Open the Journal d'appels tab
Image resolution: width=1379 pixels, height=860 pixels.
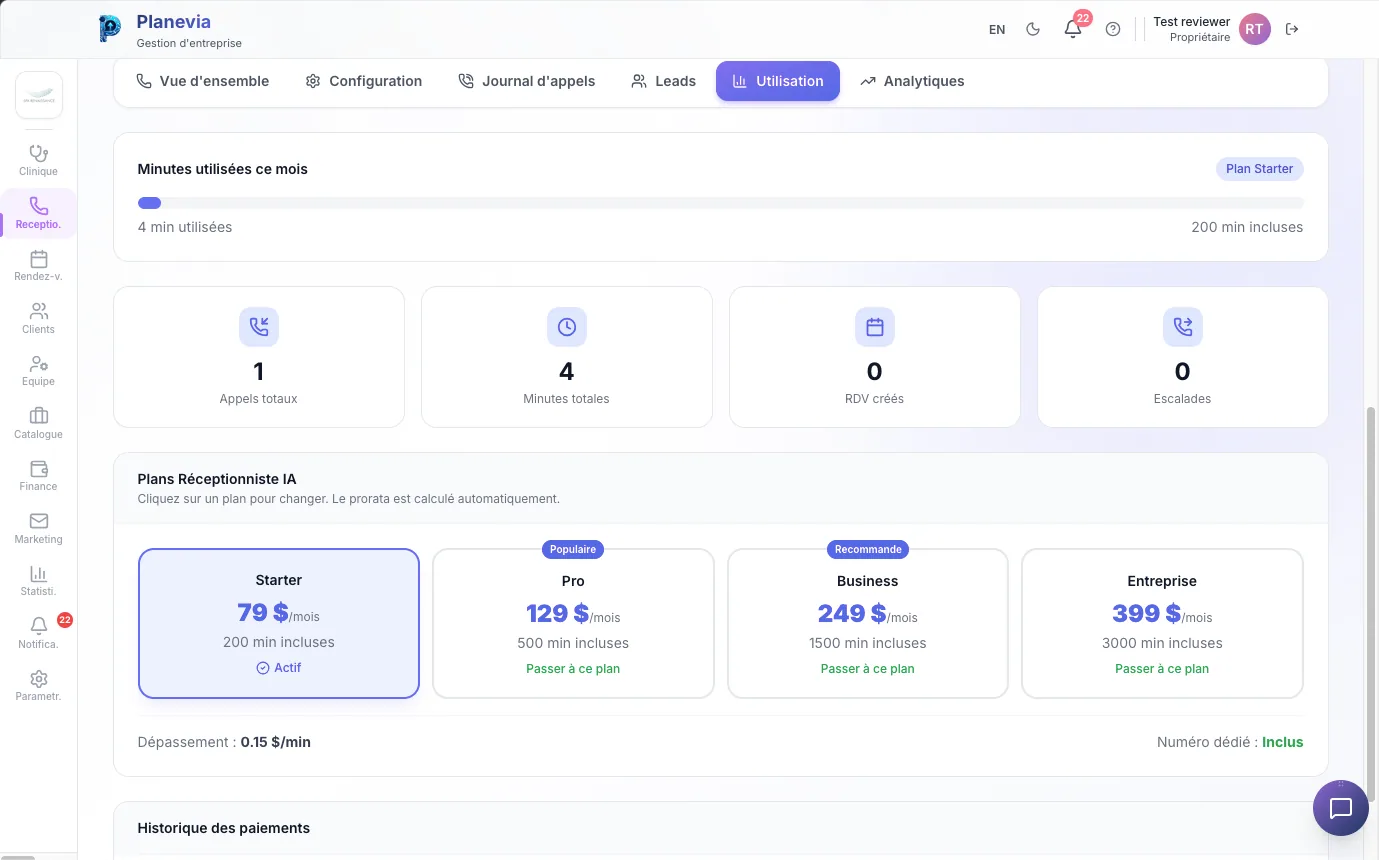tap(527, 81)
